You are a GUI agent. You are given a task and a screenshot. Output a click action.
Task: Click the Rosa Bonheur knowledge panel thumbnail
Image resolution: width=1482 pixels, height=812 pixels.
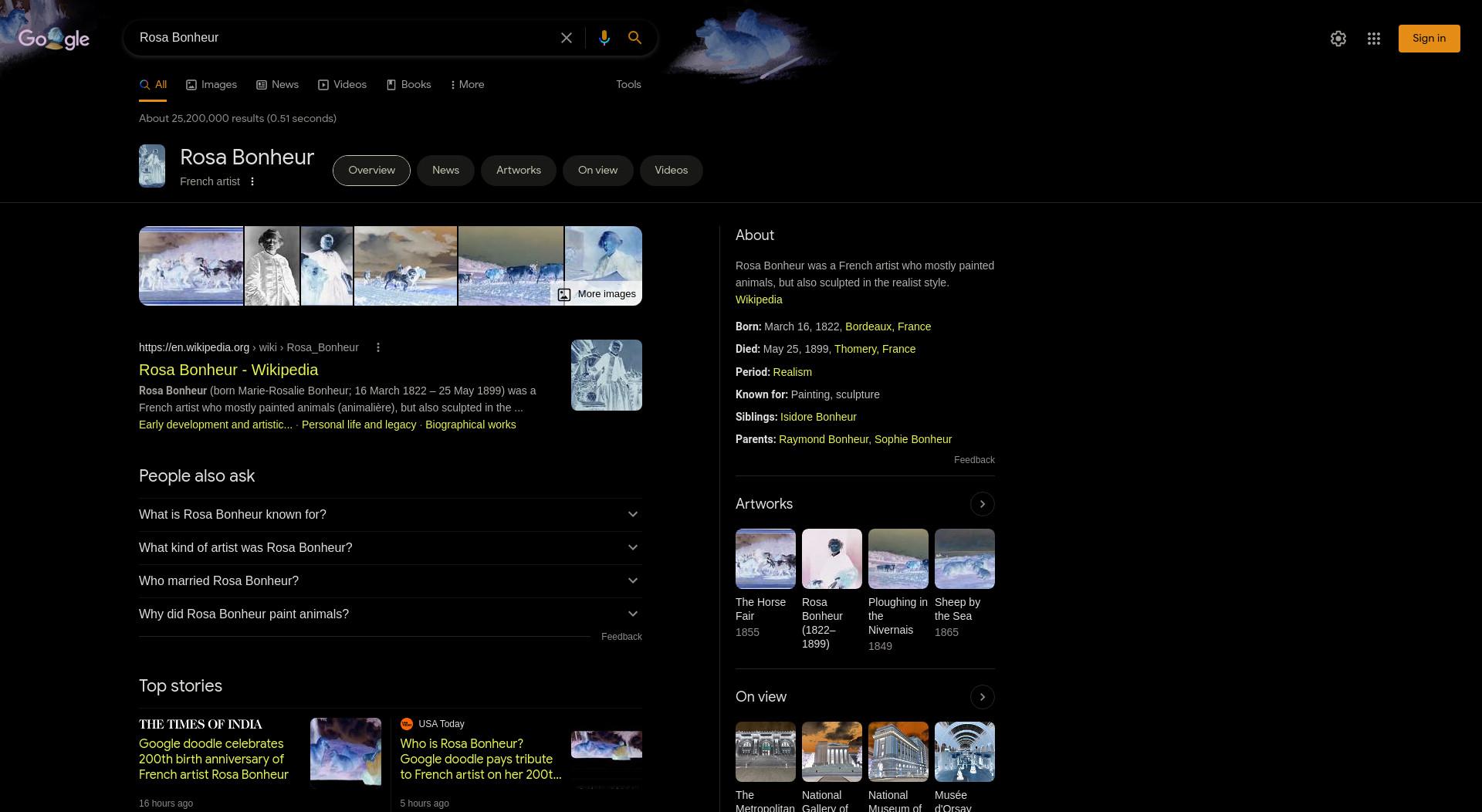[x=152, y=166]
